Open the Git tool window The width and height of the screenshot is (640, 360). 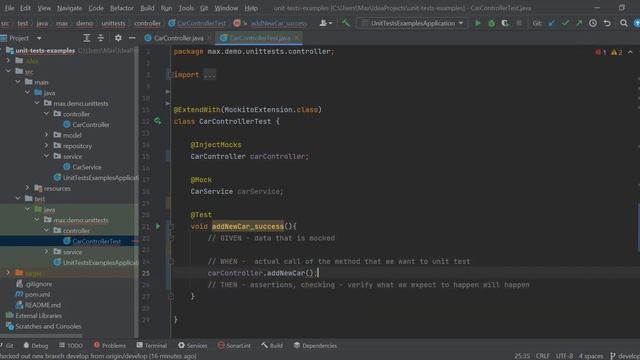click(7, 345)
